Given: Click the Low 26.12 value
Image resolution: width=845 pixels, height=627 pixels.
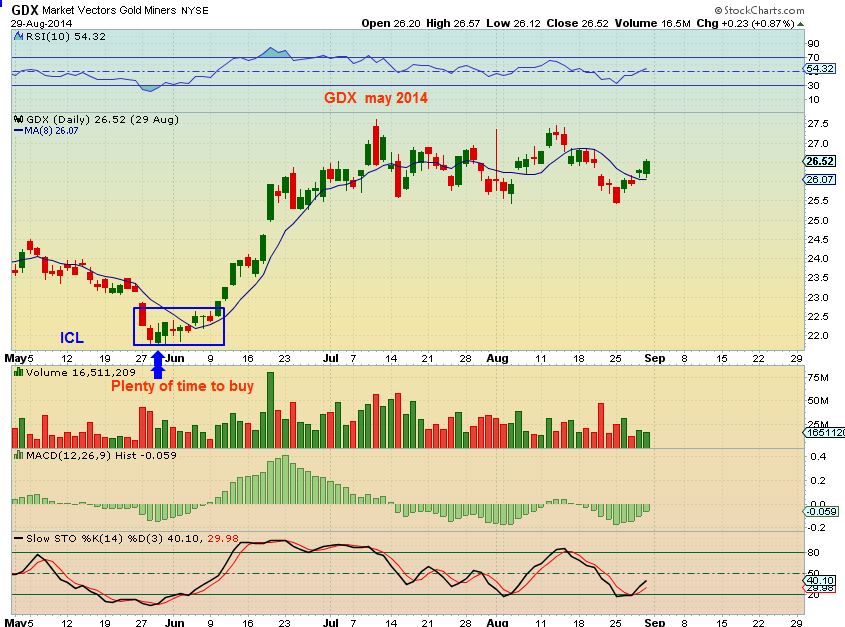Looking at the screenshot, I should pyautogui.click(x=513, y=23).
